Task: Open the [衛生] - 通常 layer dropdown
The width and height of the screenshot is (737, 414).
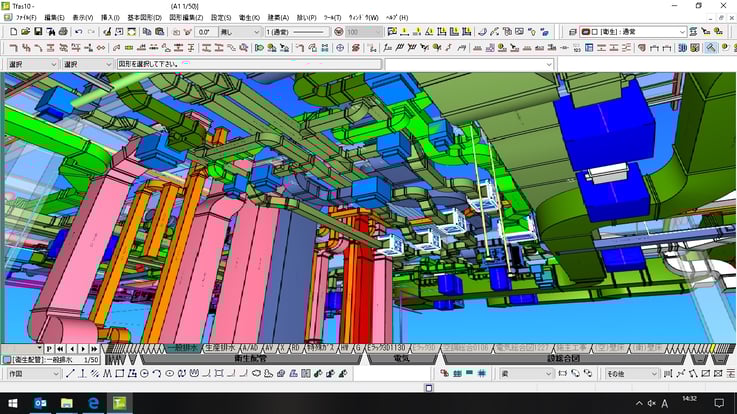Action: [x=682, y=32]
